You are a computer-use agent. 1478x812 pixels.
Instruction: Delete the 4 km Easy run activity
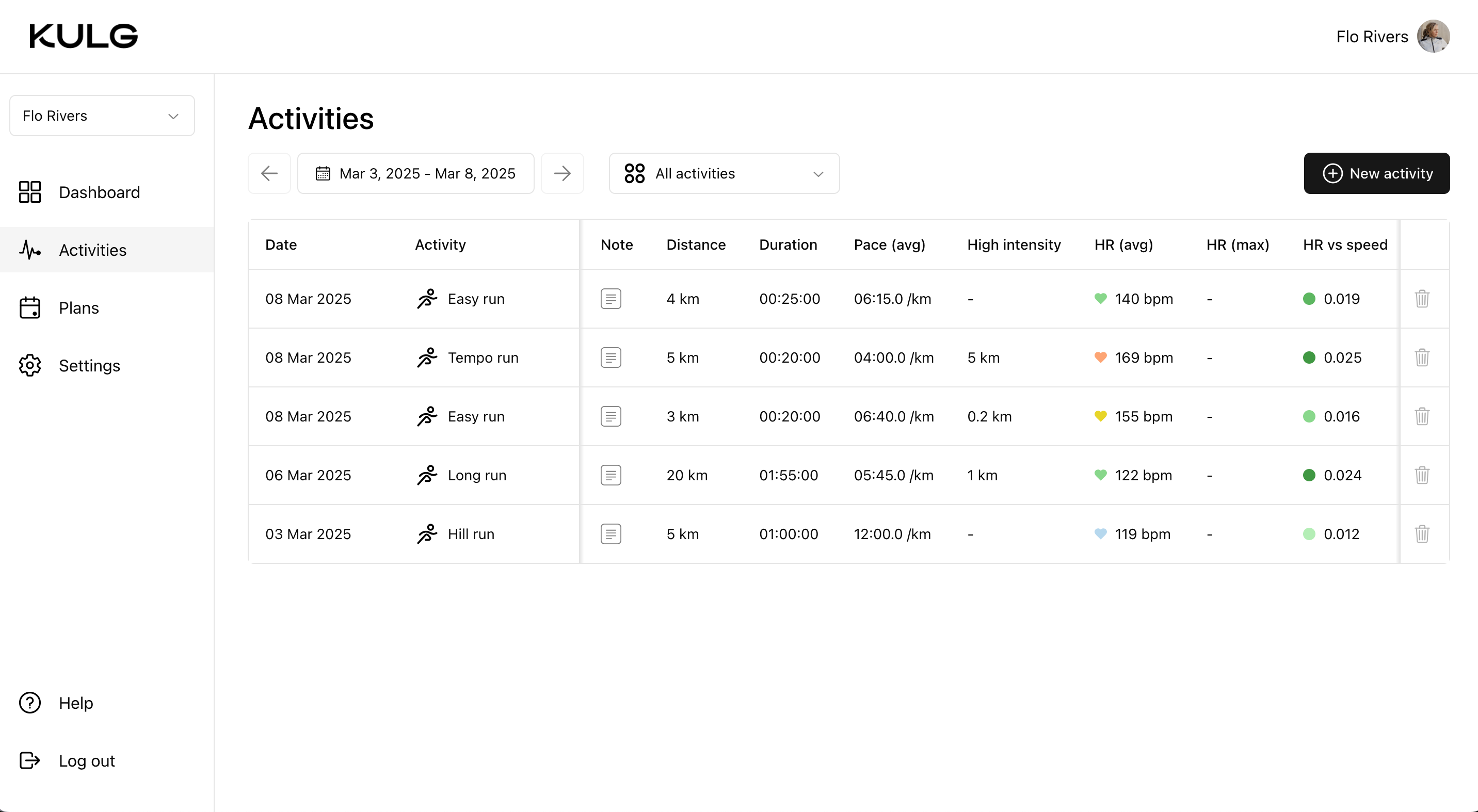1422,299
